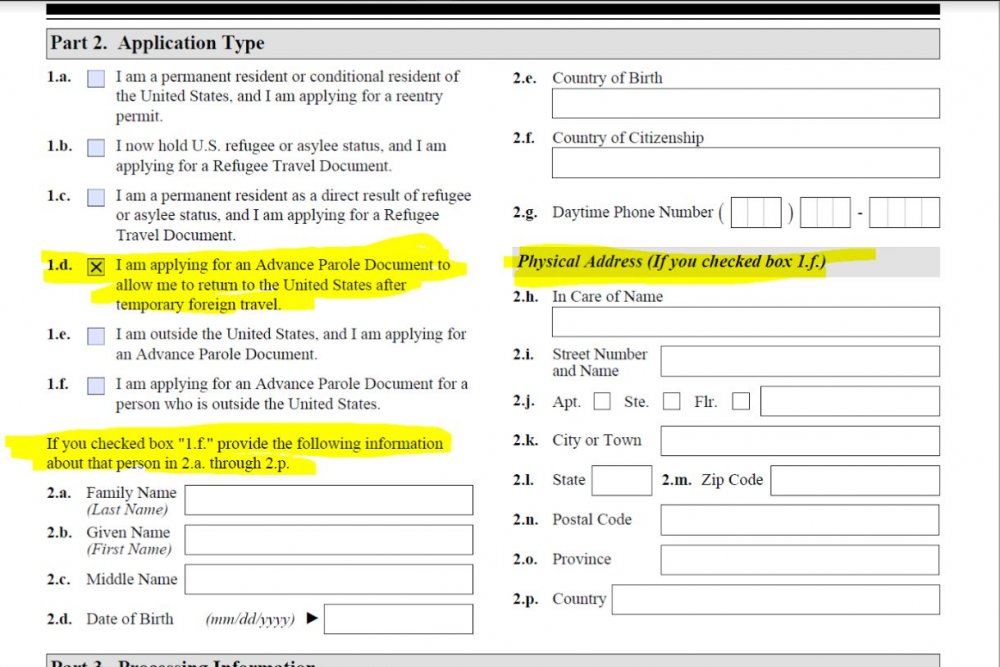Tick the Apt. checkbox in 2.j.
This screenshot has height=667, width=1000.
pyautogui.click(x=601, y=401)
